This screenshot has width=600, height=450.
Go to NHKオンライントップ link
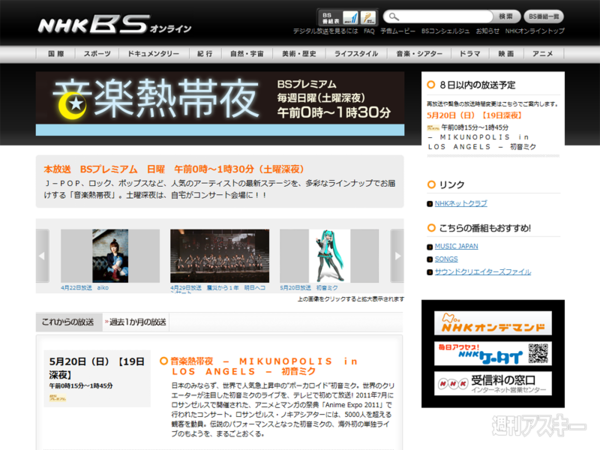click(535, 31)
